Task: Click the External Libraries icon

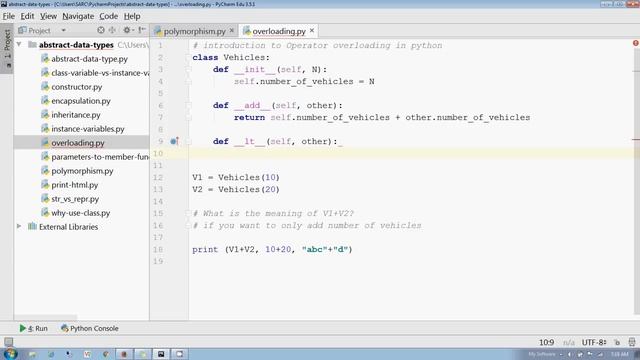Action: 32,226
